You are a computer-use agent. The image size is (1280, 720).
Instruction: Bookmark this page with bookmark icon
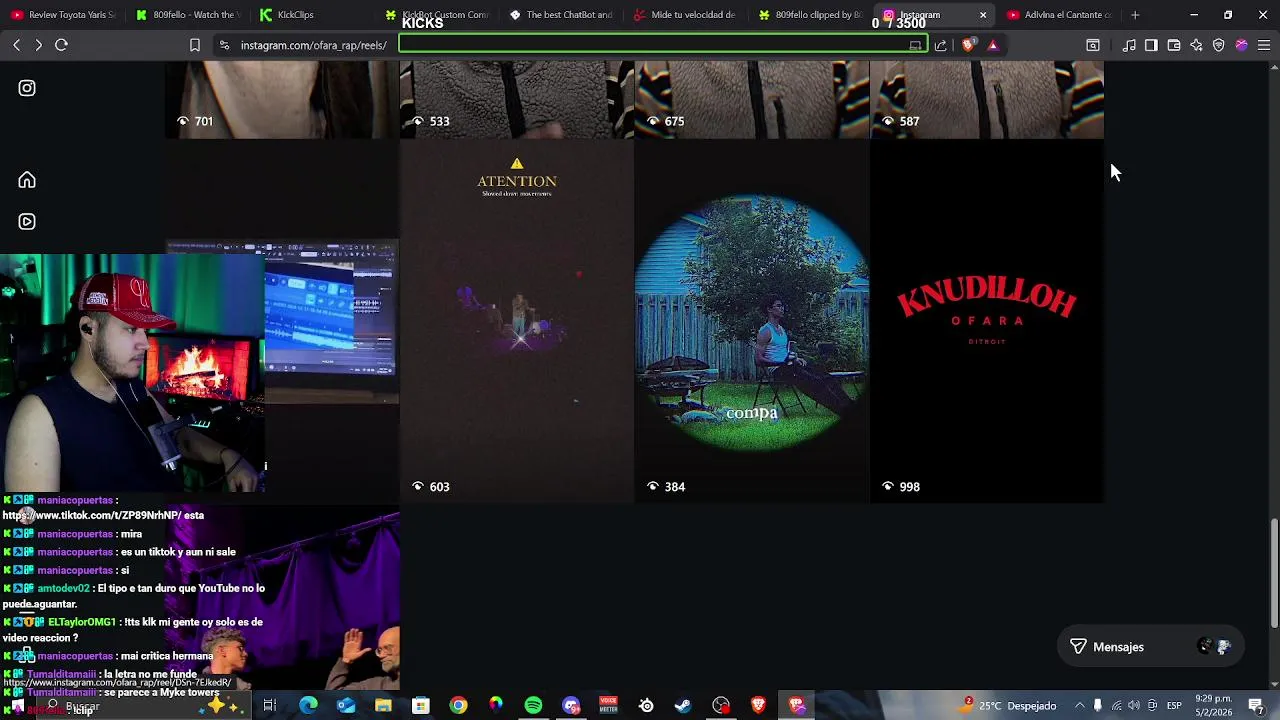pos(195,45)
